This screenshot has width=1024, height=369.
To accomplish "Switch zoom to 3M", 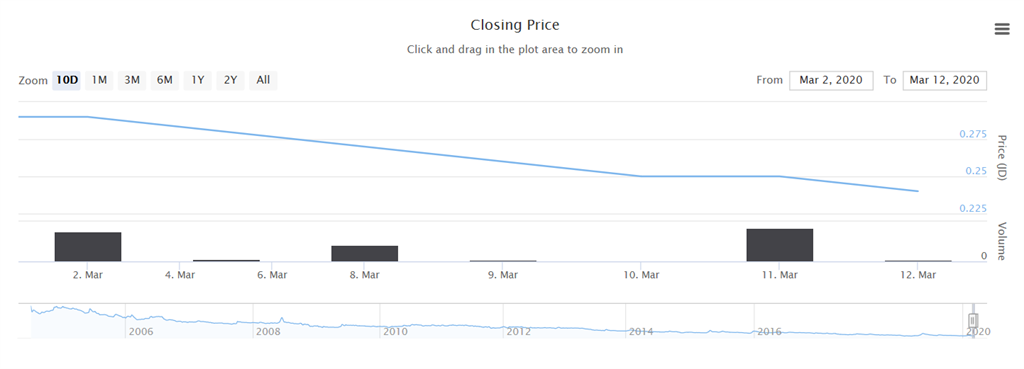I will pyautogui.click(x=132, y=80).
